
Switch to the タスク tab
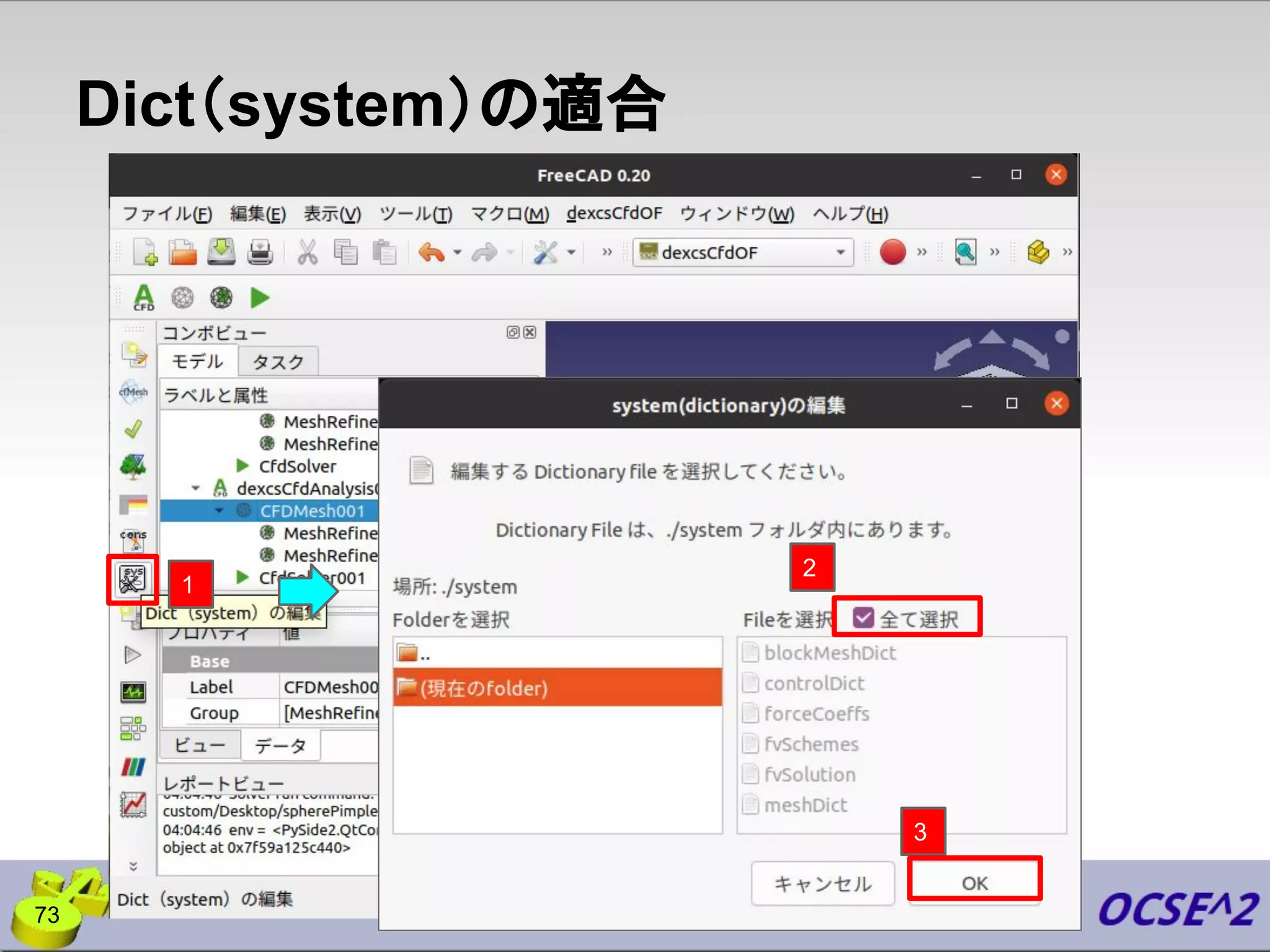click(x=278, y=361)
